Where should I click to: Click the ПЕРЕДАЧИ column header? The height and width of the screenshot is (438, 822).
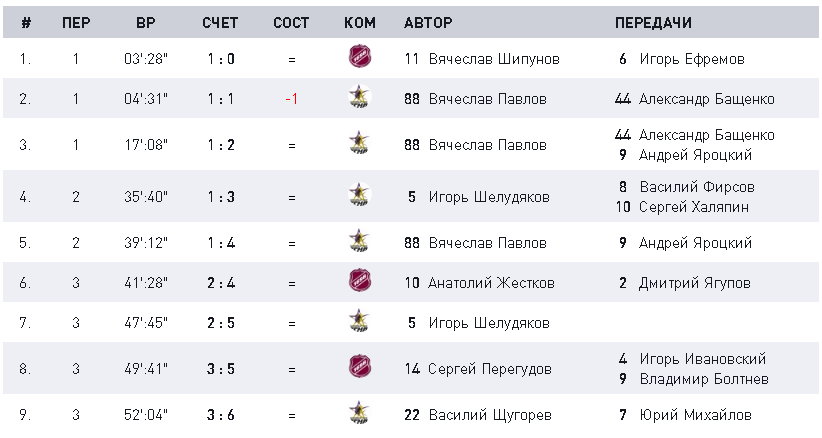click(x=653, y=23)
